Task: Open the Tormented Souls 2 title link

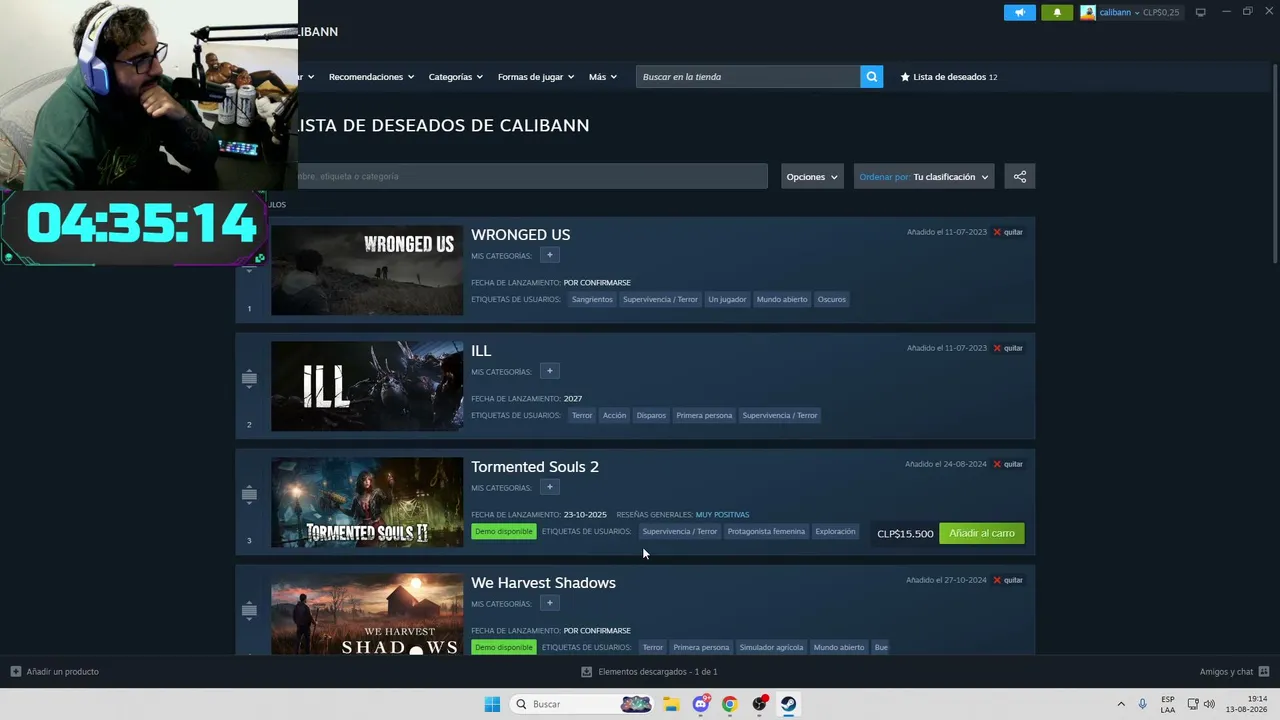Action: (535, 467)
